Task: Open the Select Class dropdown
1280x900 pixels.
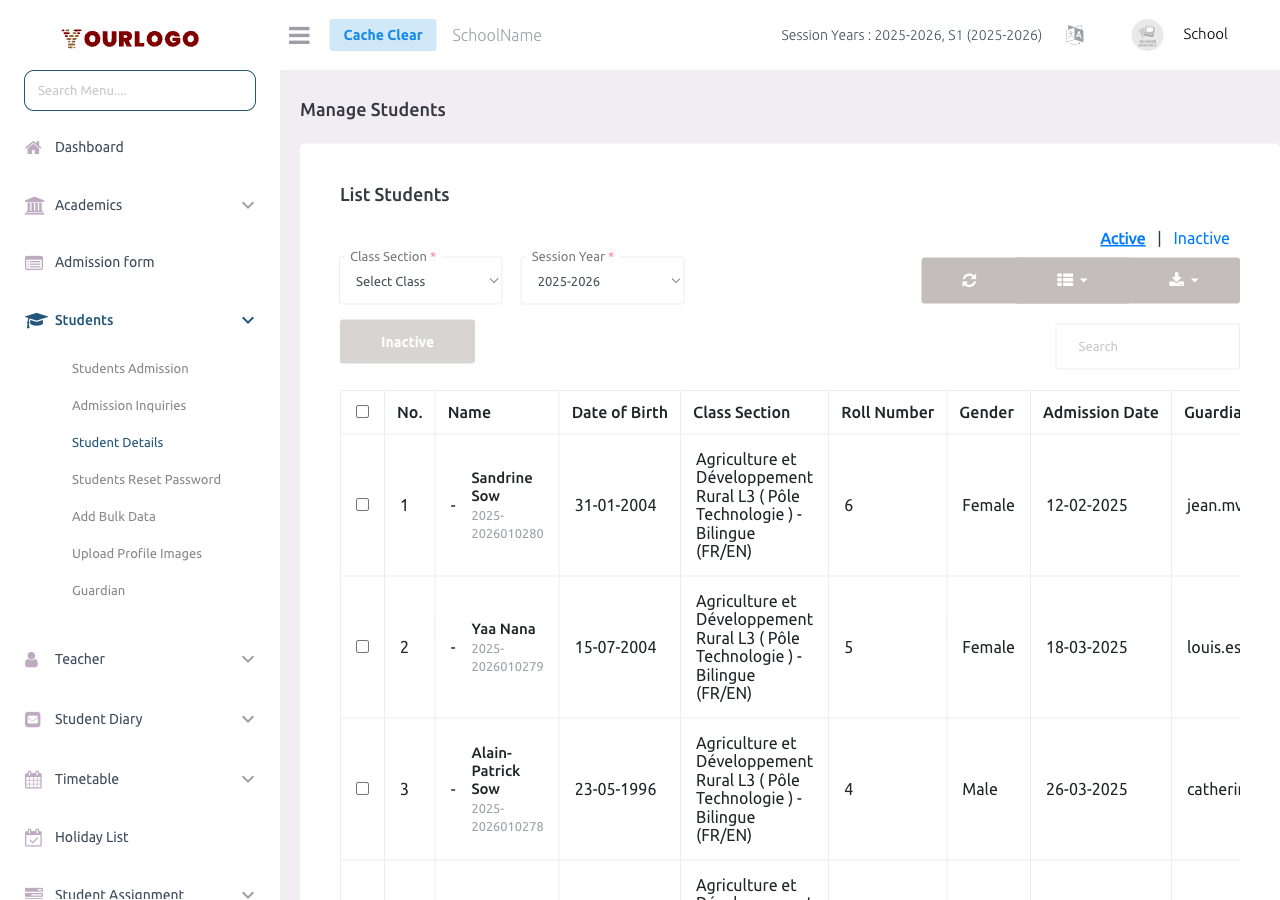Action: tap(420, 281)
